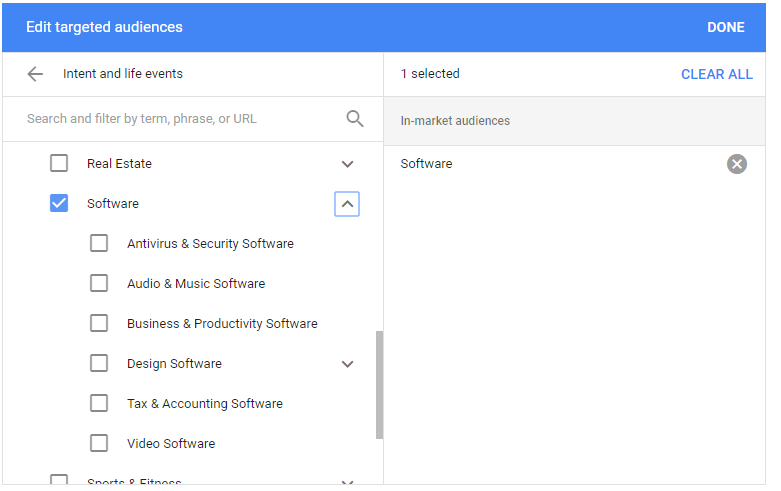
Task: Click the DONE button
Action: point(726,27)
